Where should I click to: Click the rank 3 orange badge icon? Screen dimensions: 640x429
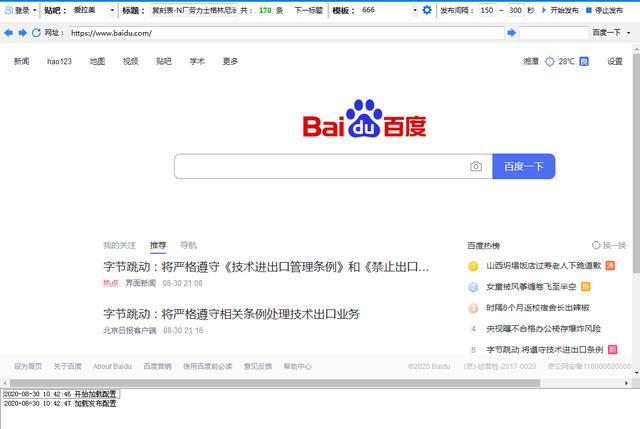pyautogui.click(x=473, y=308)
